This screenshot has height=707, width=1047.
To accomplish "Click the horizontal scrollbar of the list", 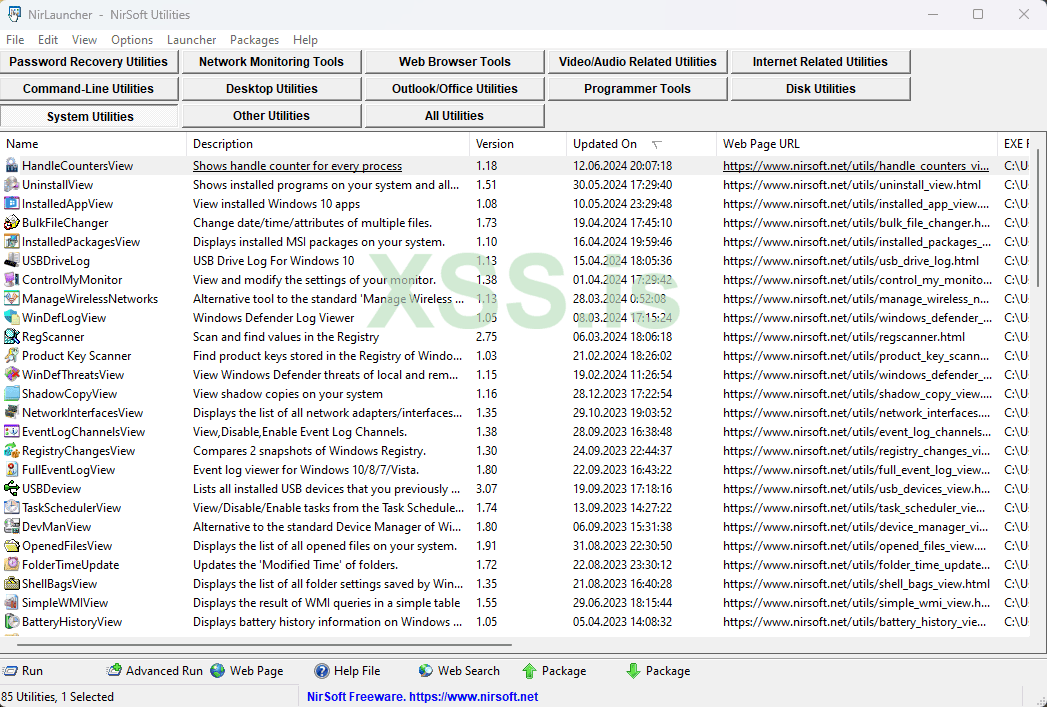I will pyautogui.click(x=264, y=646).
